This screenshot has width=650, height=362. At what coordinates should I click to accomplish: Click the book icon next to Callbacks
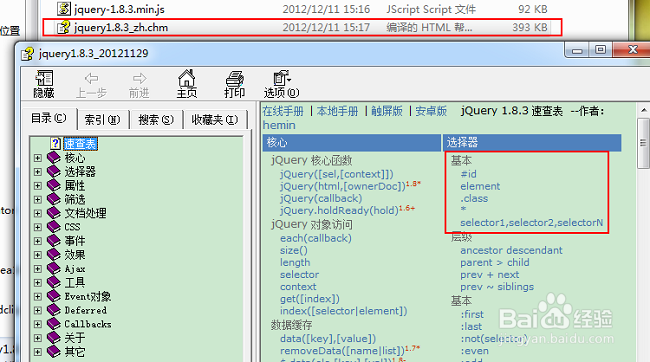(x=53, y=324)
